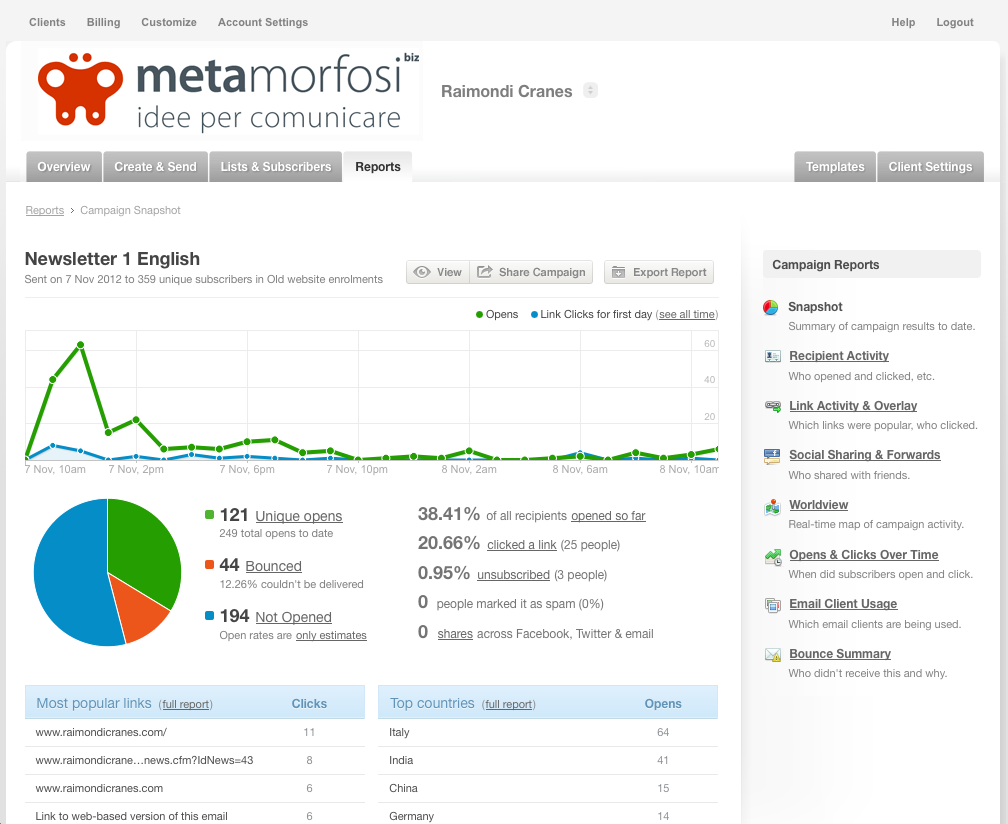Switch to the Lists & Subscribers tab
Viewport: 1008px width, 824px height.
tap(276, 166)
